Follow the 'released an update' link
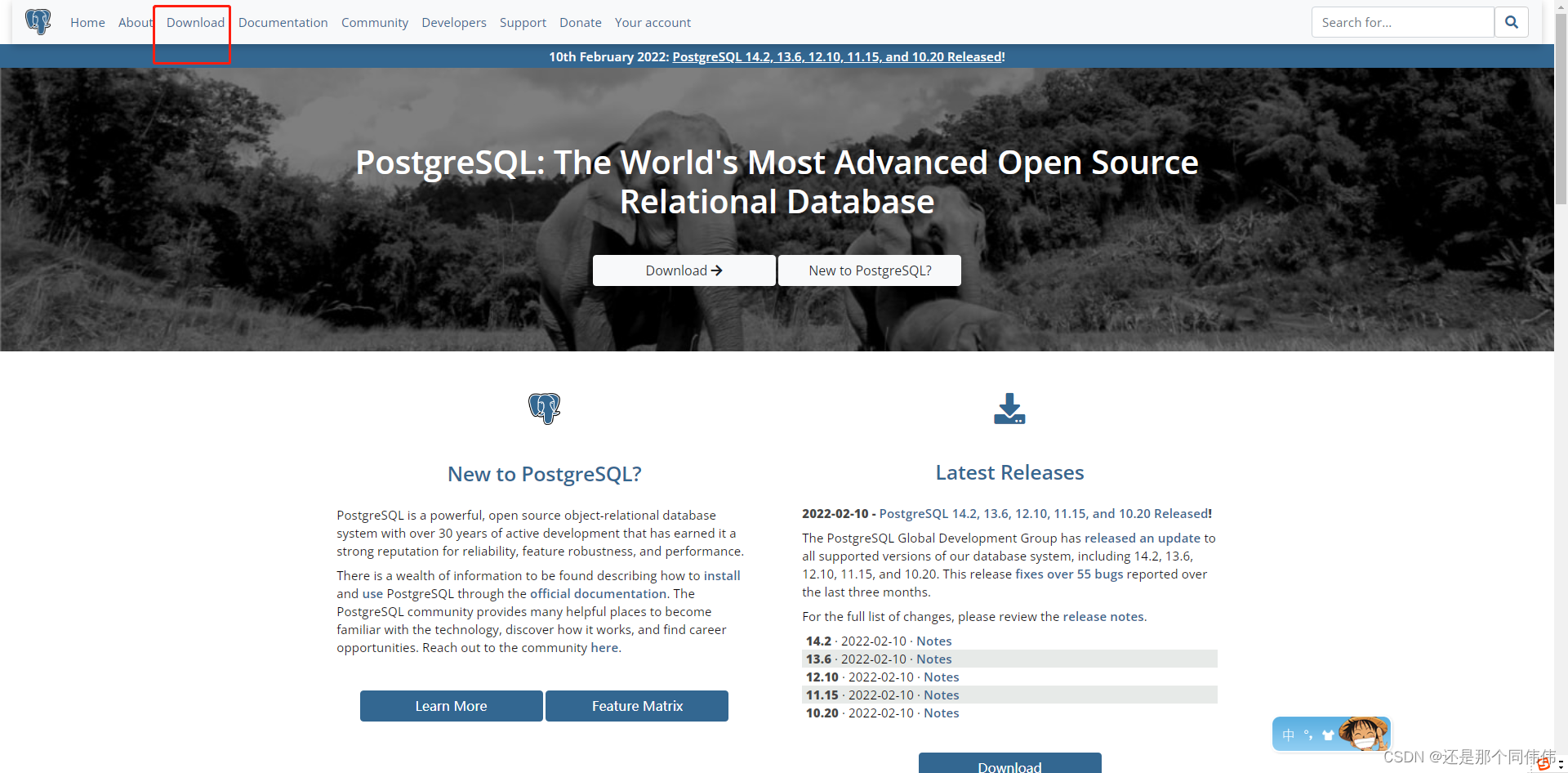 point(1143,538)
